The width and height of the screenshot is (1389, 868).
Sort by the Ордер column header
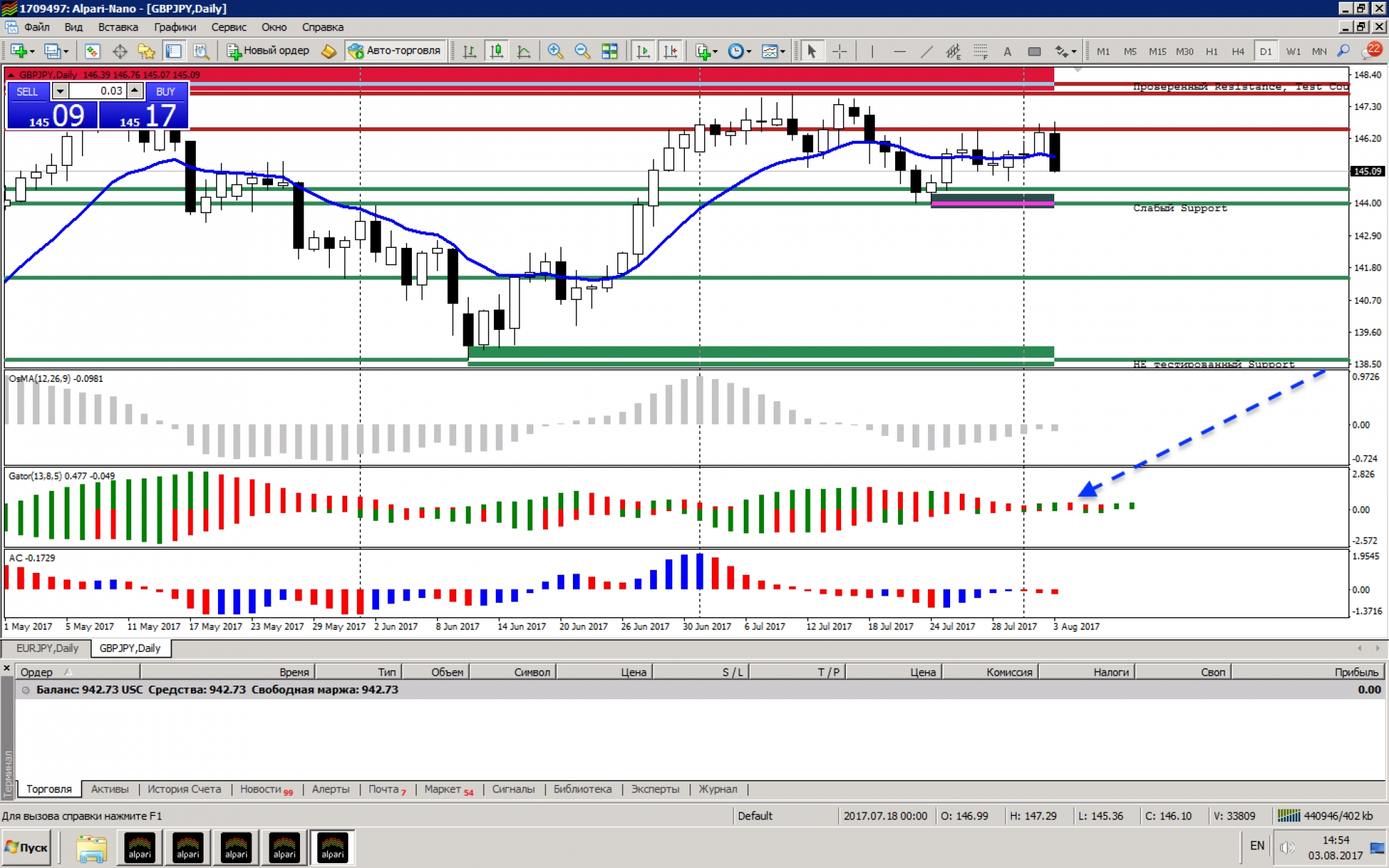(78, 671)
